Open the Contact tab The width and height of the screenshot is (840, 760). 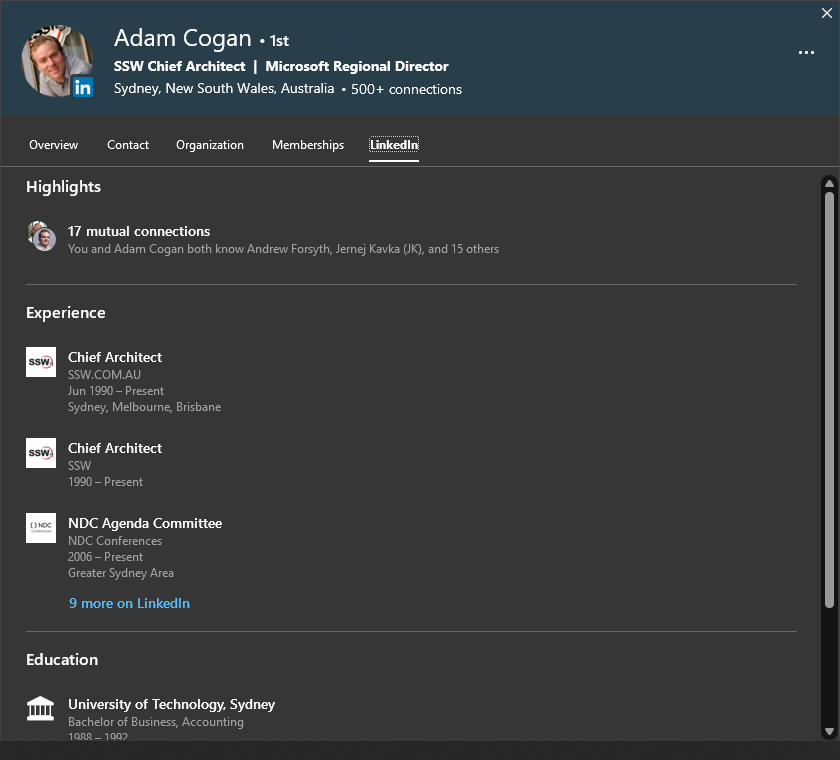[128, 145]
